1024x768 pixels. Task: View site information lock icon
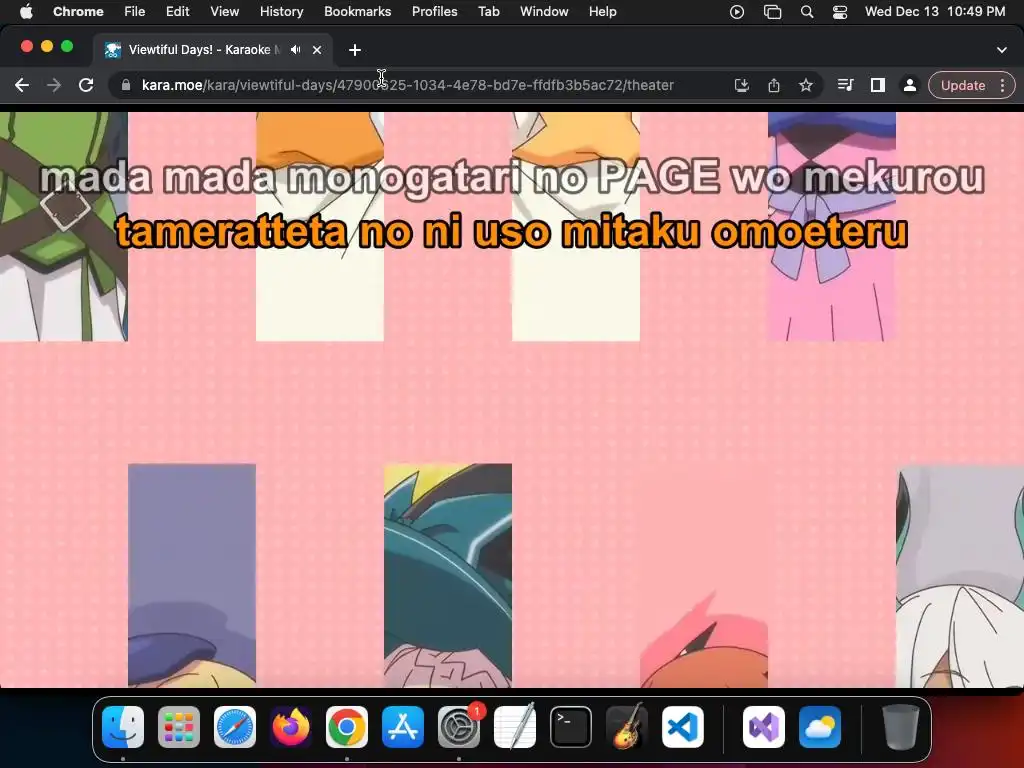click(x=125, y=85)
